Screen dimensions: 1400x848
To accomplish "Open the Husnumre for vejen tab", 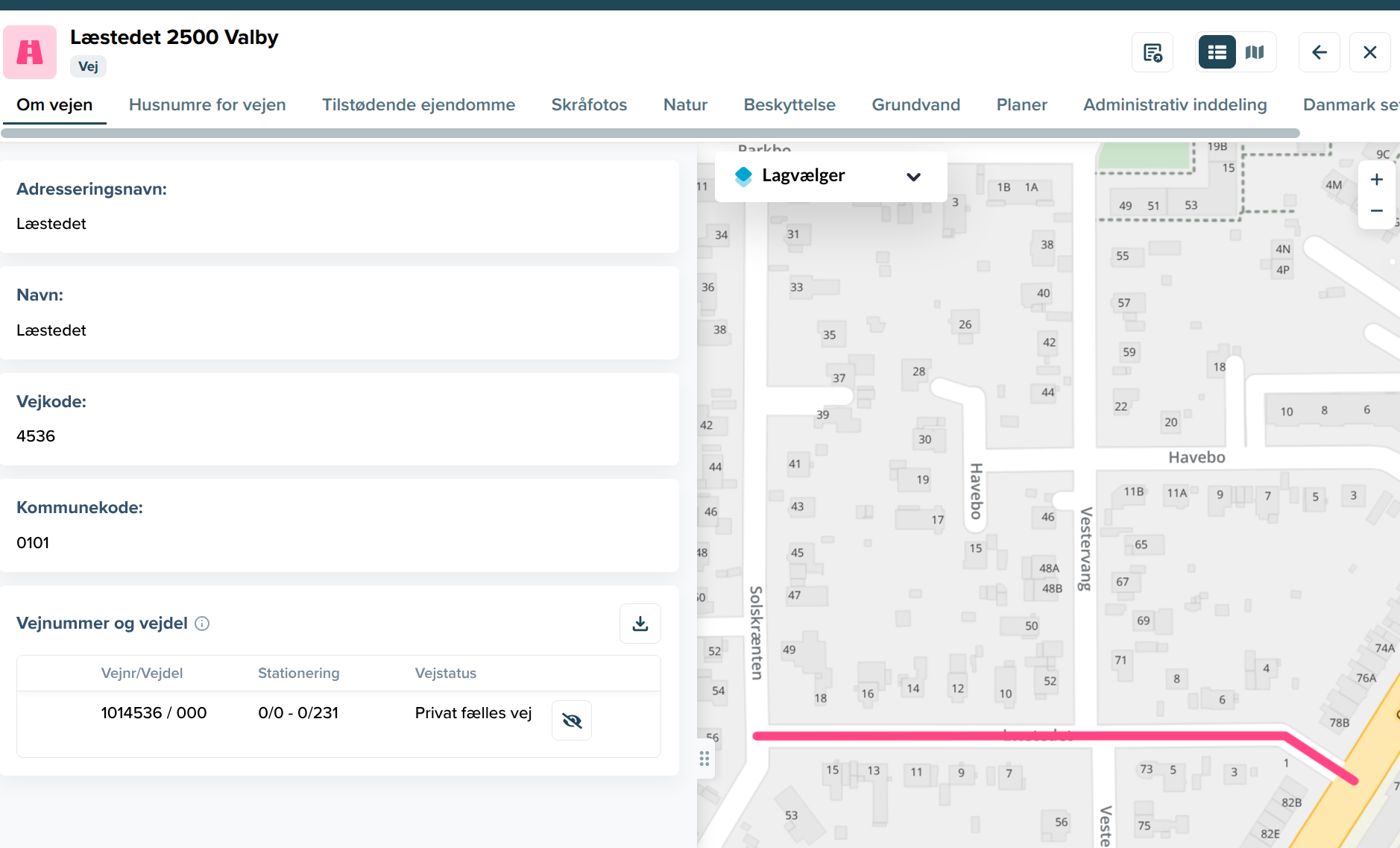I will [x=207, y=104].
